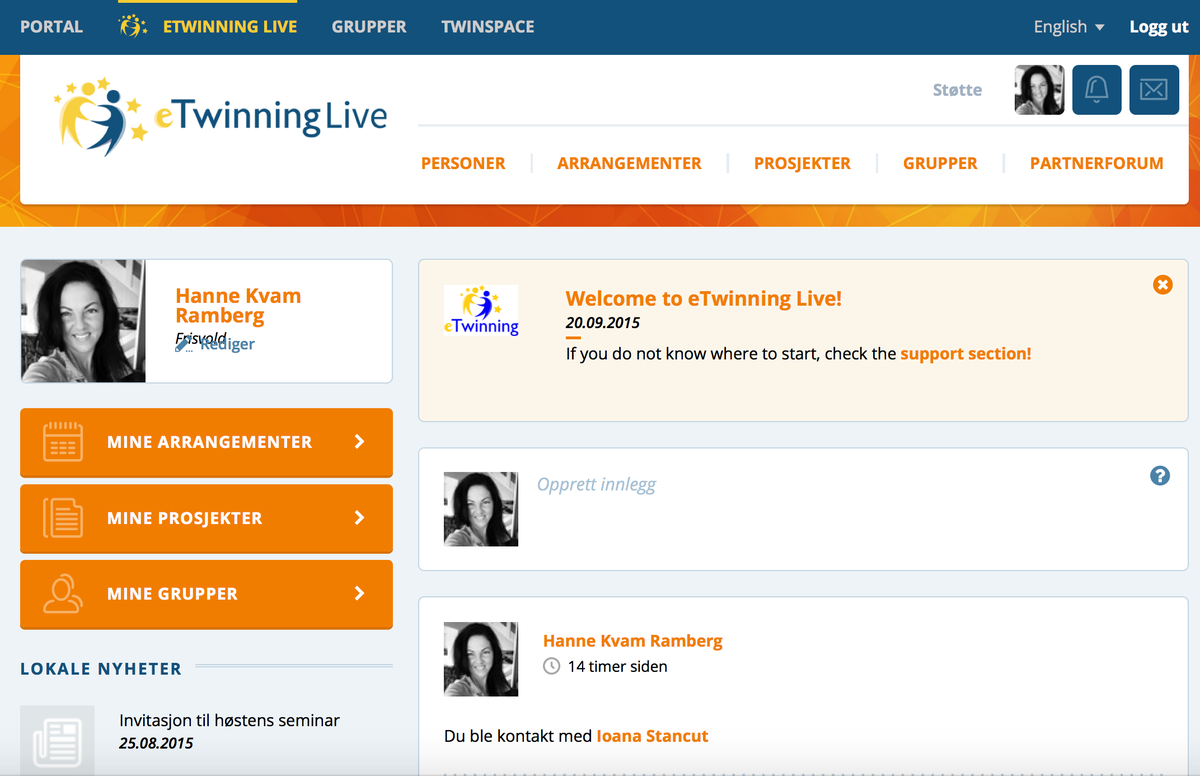1200x776 pixels.
Task: Open the TWINSPACE tab
Action: click(x=488, y=27)
